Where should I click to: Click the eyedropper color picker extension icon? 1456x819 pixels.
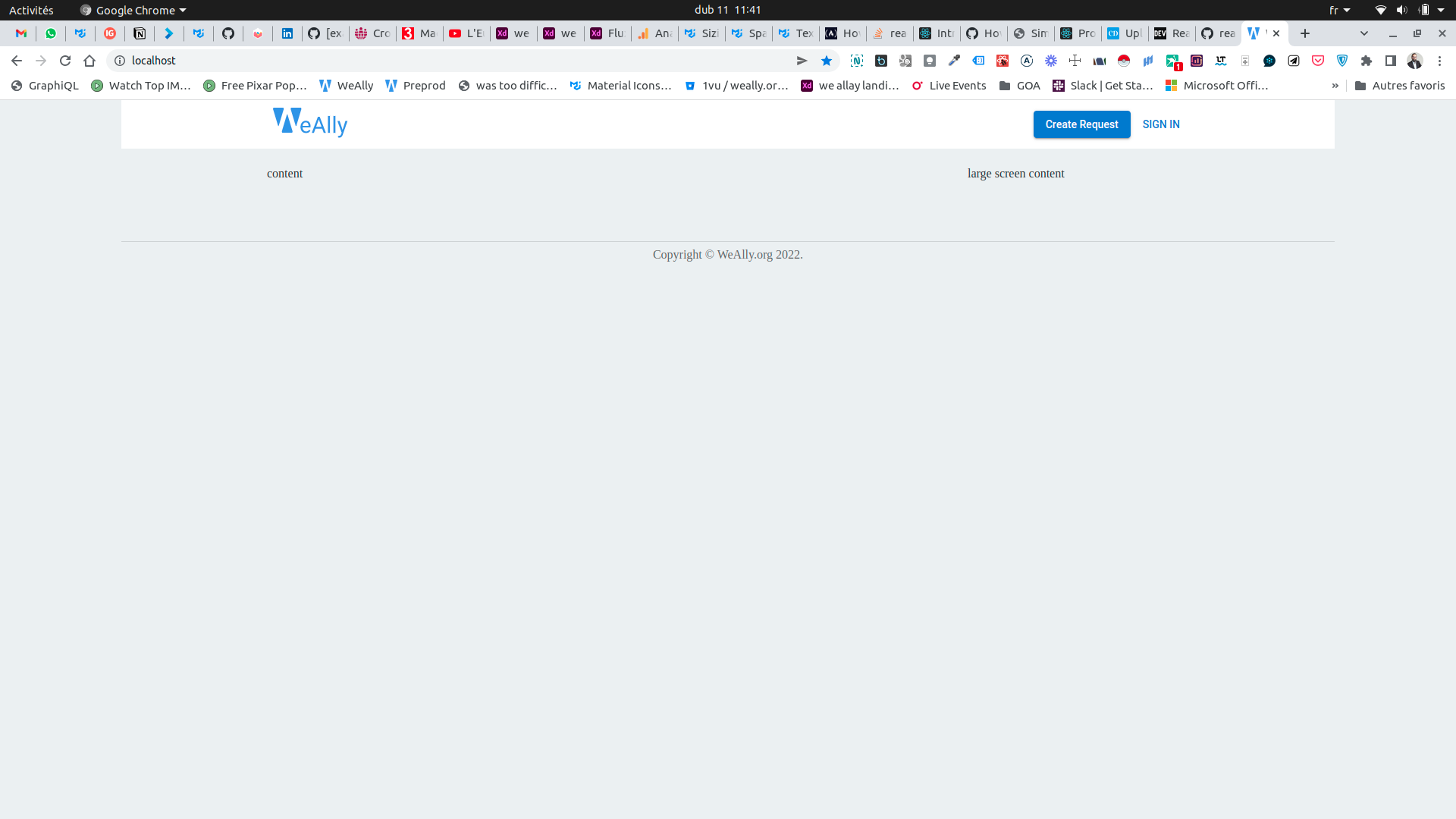955,61
